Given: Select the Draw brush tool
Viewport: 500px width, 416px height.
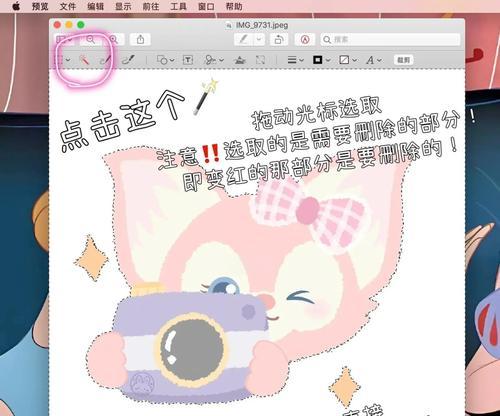Looking at the screenshot, I should coord(128,60).
